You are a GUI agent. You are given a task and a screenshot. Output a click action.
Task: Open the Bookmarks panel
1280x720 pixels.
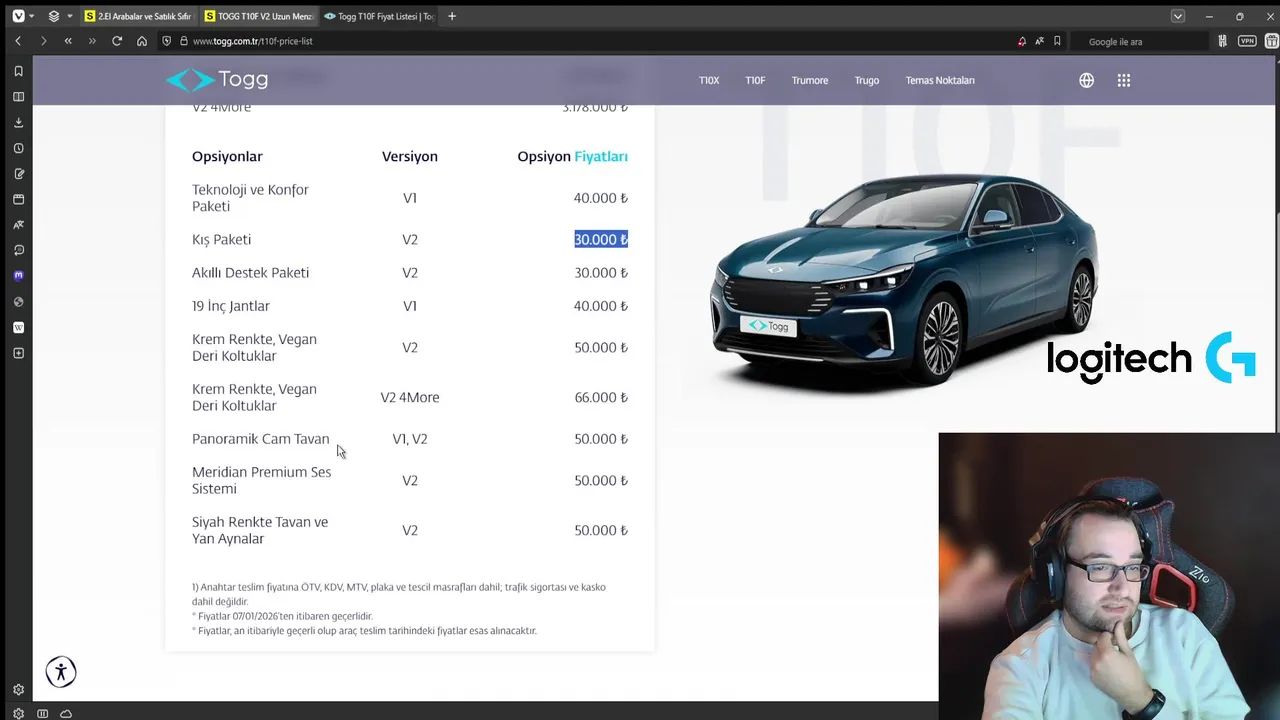18,71
